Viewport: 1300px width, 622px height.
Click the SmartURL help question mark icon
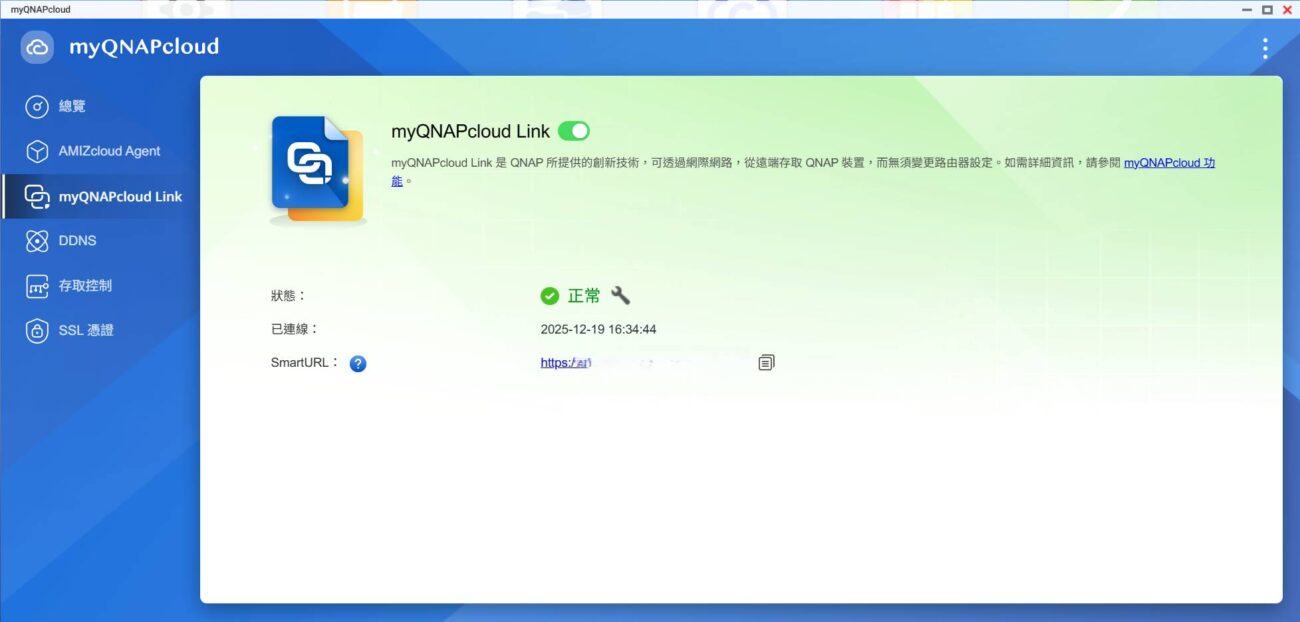pos(358,363)
